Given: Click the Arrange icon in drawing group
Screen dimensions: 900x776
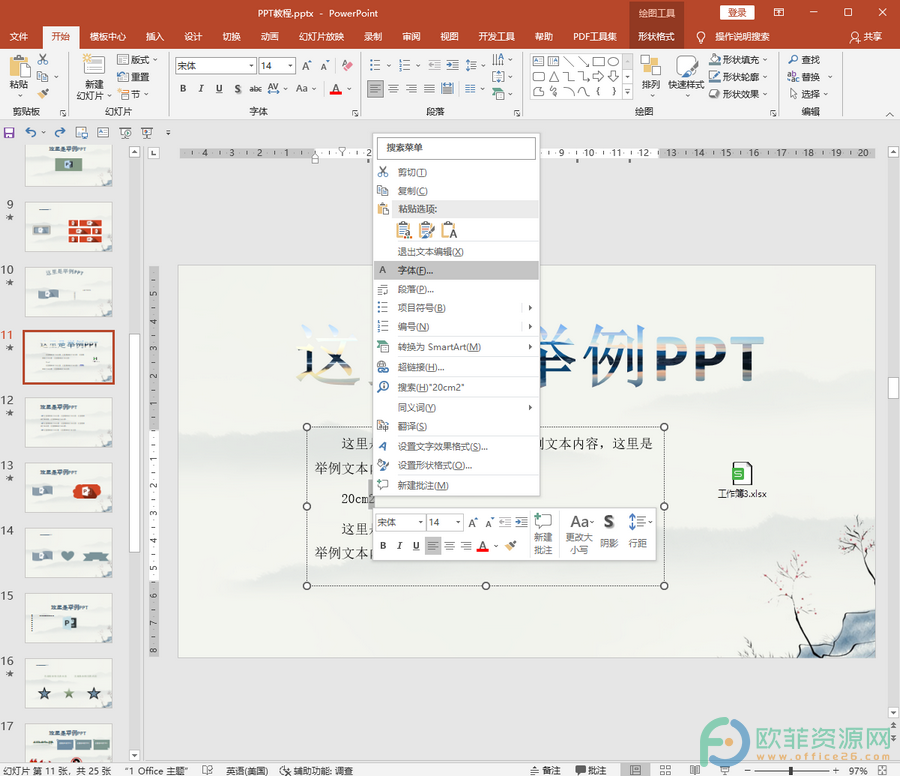Looking at the screenshot, I should [x=650, y=65].
